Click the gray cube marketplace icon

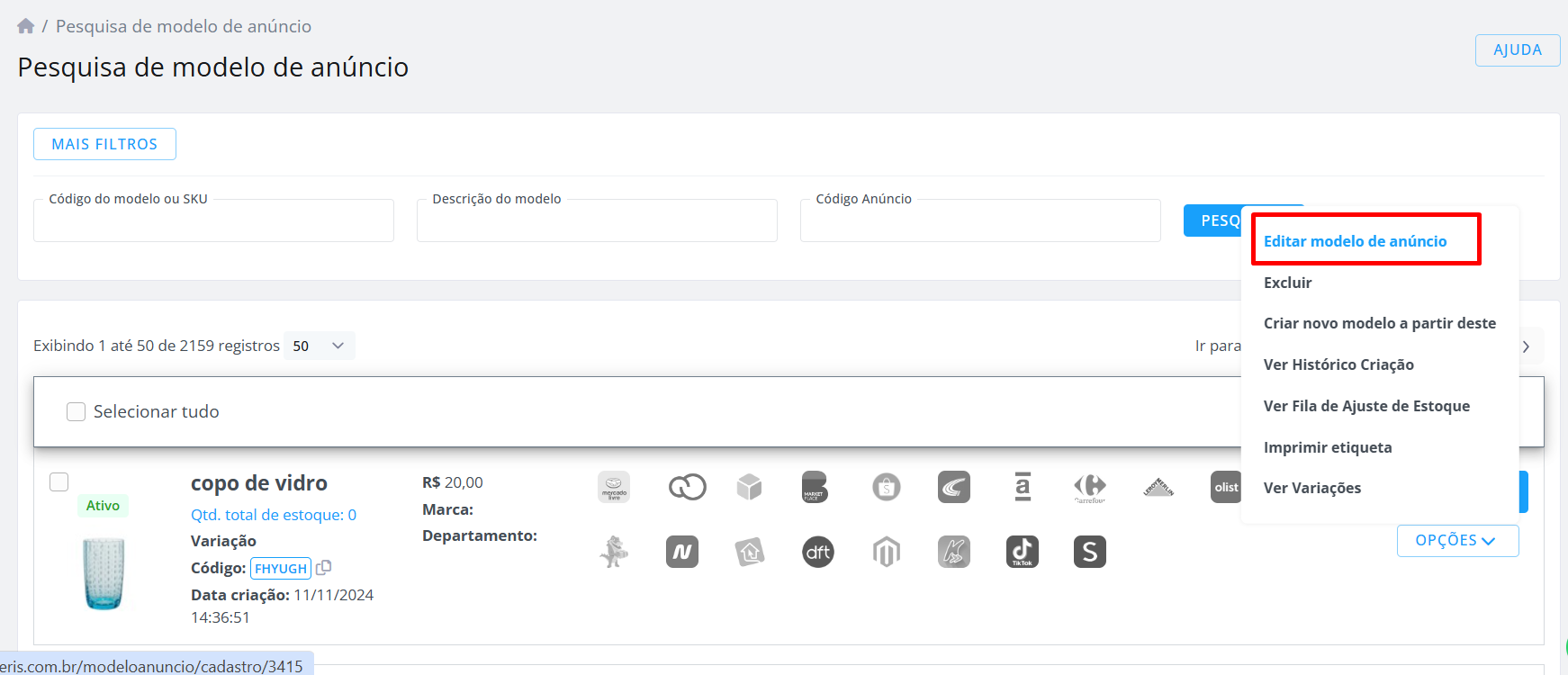749,487
